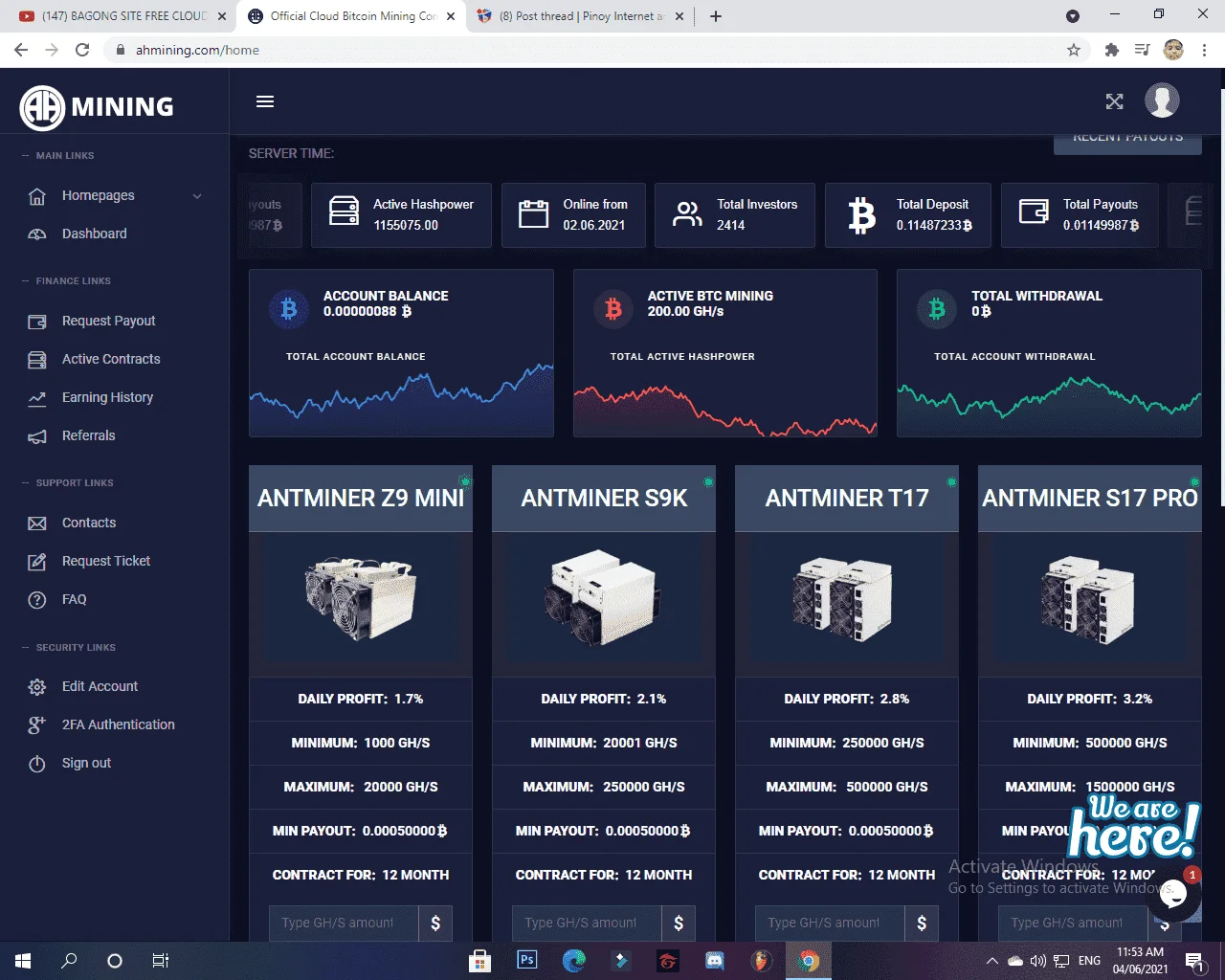Click the Sign out power icon
1225x980 pixels.
tap(37, 764)
